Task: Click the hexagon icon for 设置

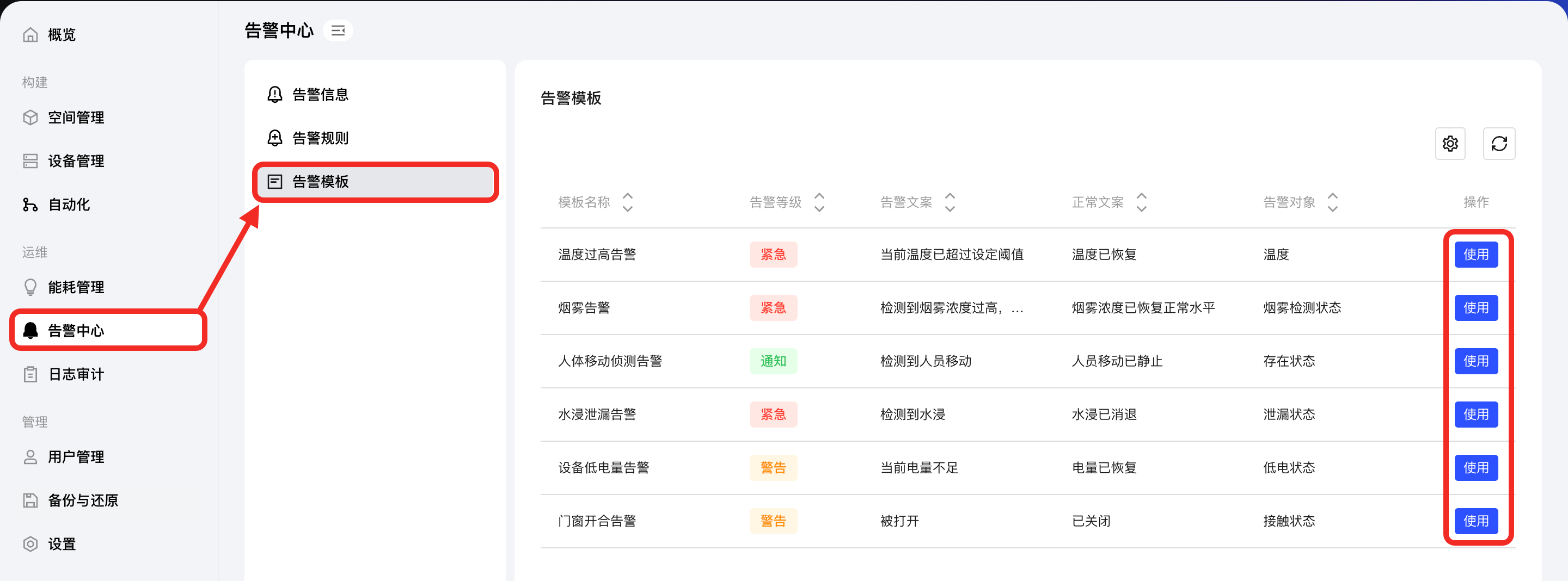Action: 30,544
